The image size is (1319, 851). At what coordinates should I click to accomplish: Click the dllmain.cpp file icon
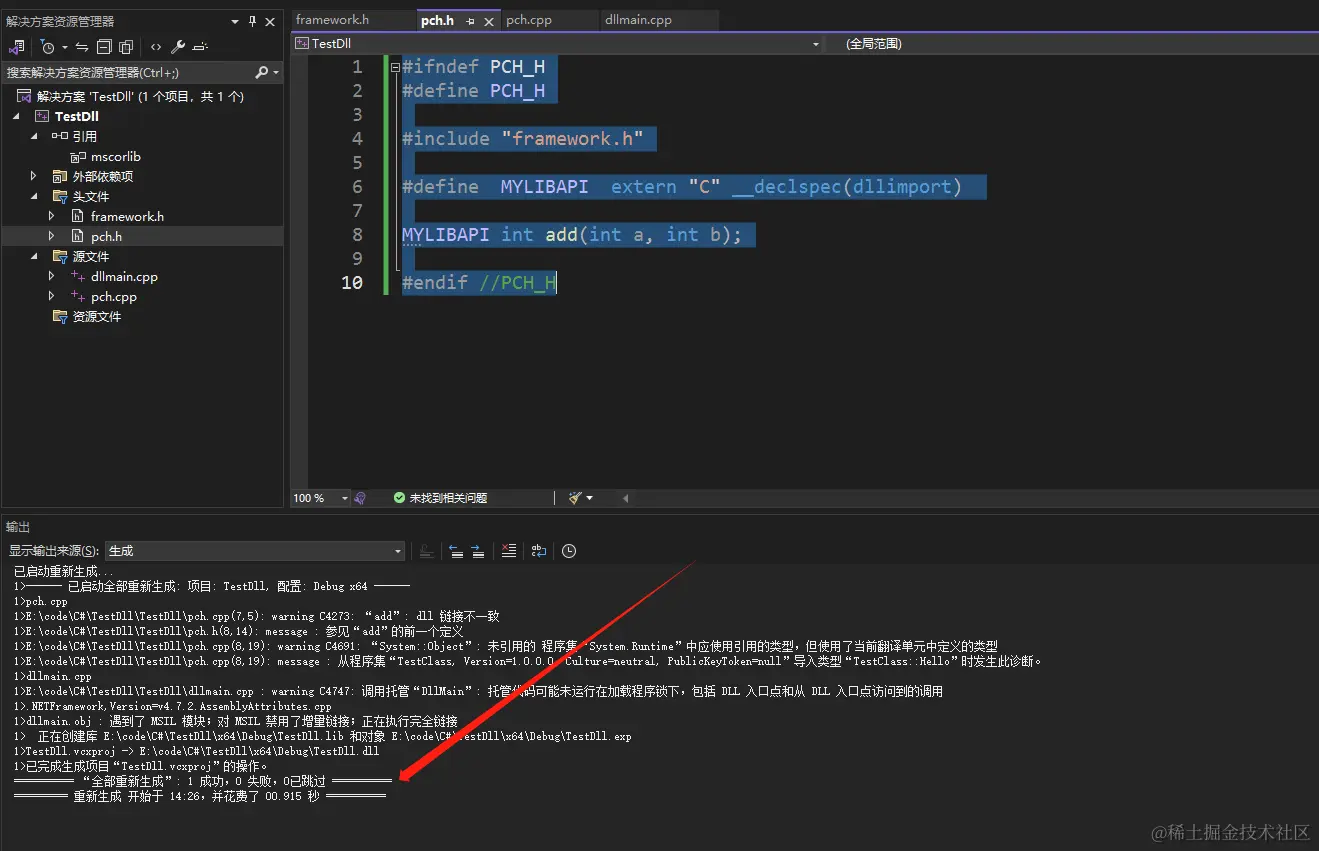(x=78, y=276)
